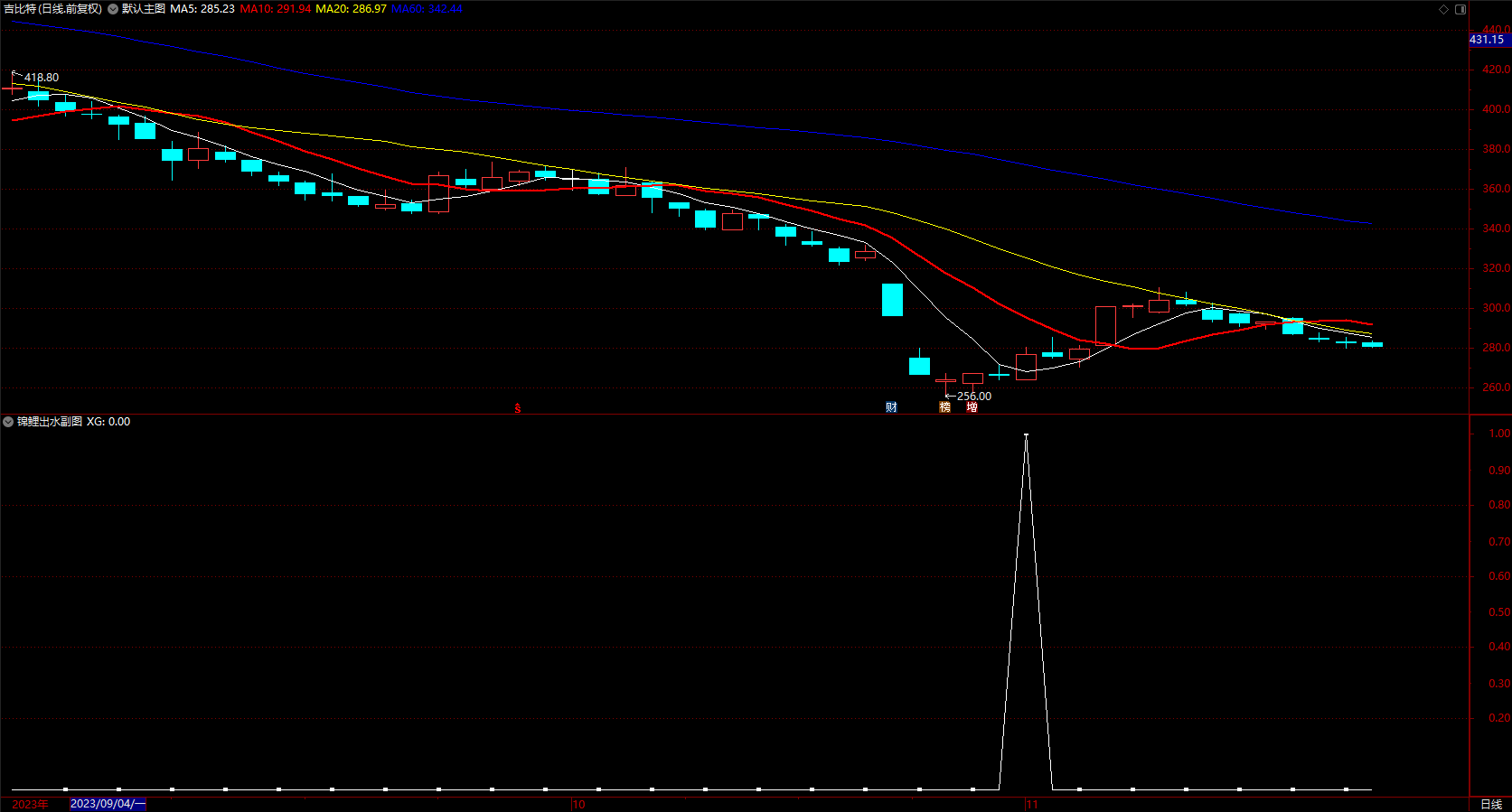Open the dropdown arrow beside 锦鲤出水副图
The width and height of the screenshot is (1512, 812).
[8, 422]
